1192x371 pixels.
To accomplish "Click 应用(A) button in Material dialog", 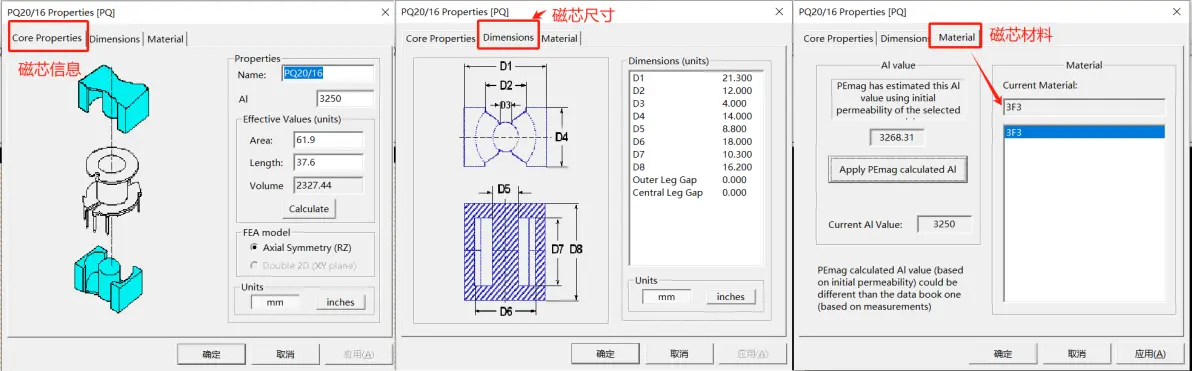I will [1149, 354].
